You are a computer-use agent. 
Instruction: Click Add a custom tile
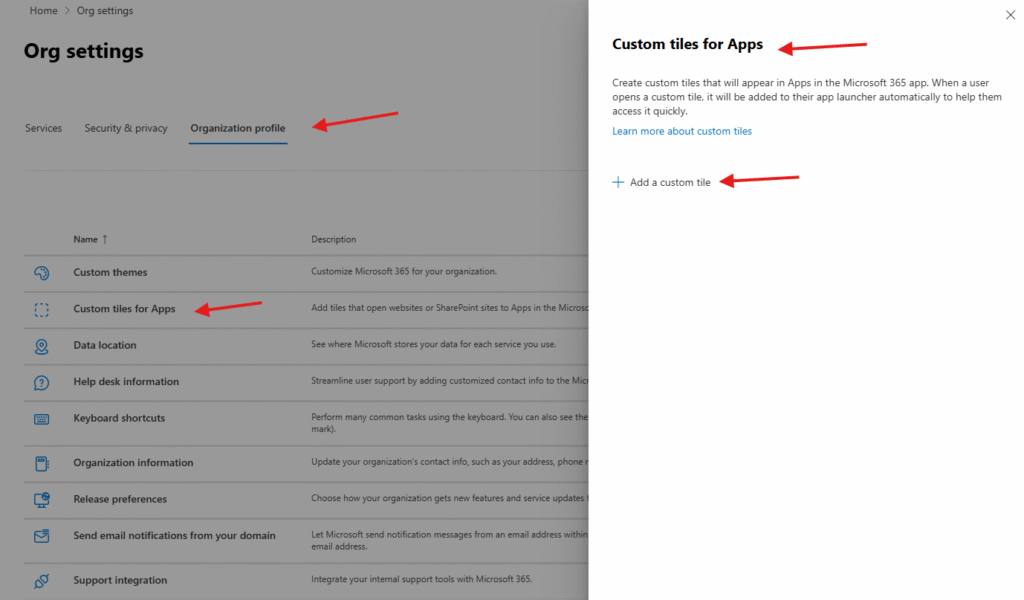click(670, 182)
